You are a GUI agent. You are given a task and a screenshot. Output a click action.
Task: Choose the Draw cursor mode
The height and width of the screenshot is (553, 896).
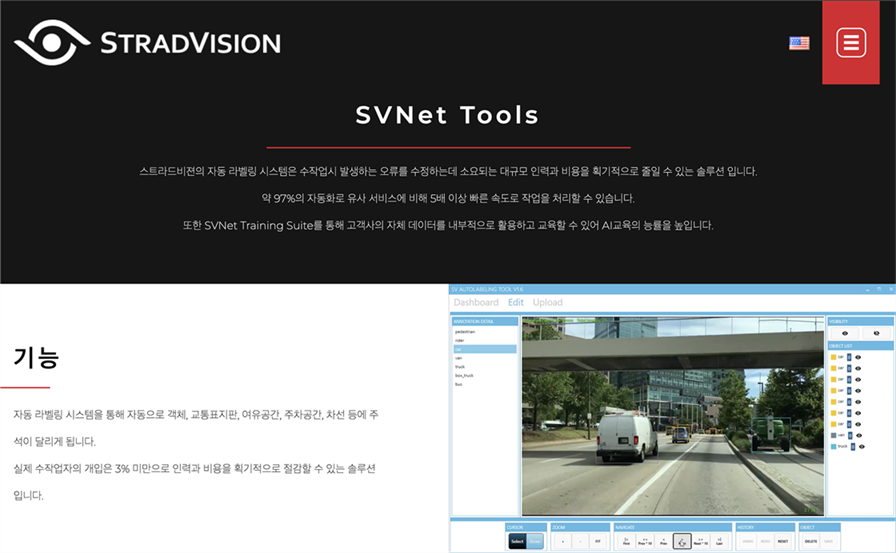click(535, 541)
